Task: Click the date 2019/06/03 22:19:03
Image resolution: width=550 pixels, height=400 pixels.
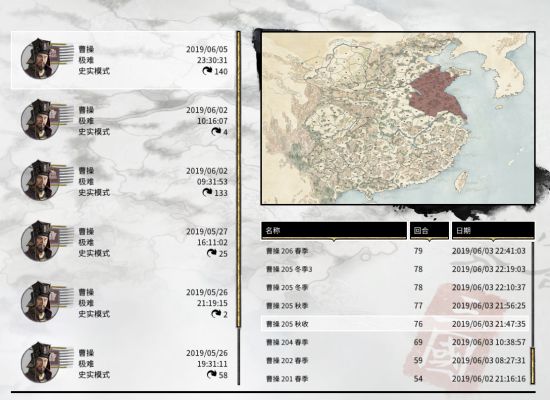Action: pos(489,269)
